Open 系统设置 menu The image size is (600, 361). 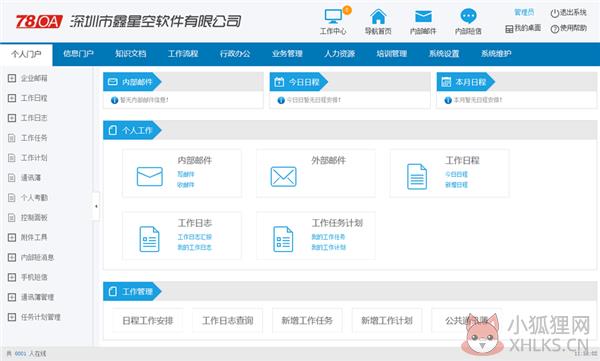(x=444, y=54)
